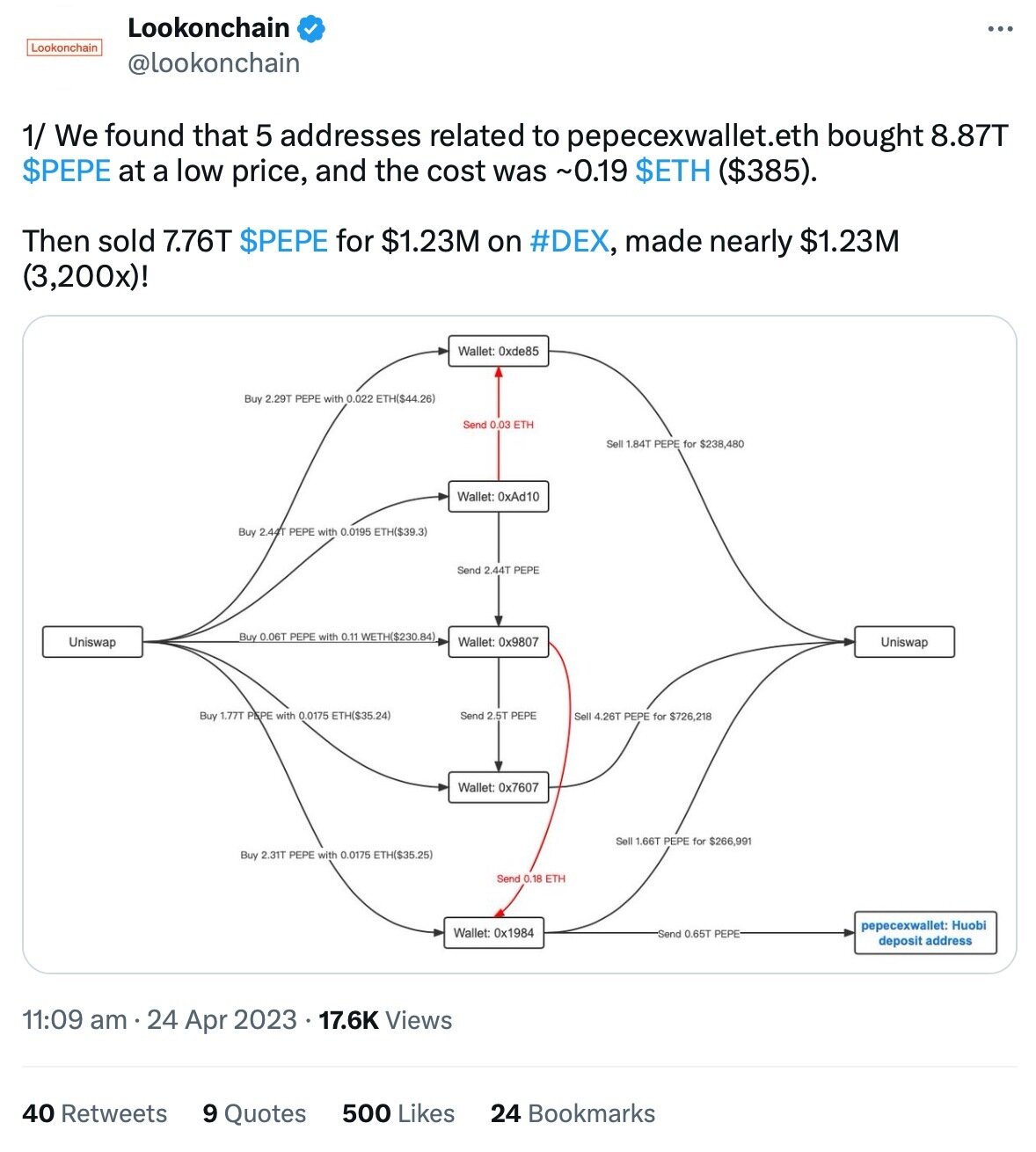Open the Lookonchain display name
The height and width of the screenshot is (1152, 1036).
(x=208, y=28)
